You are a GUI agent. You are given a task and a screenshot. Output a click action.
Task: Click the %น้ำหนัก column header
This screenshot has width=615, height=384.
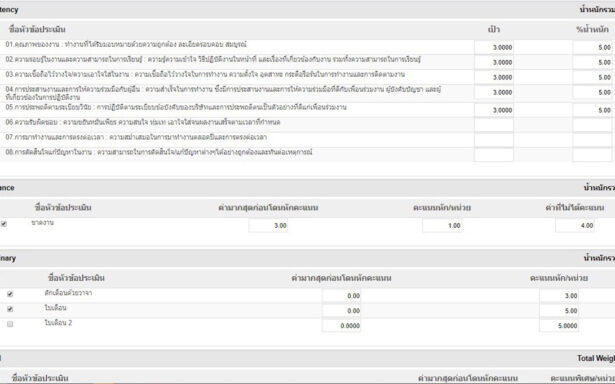coord(592,29)
